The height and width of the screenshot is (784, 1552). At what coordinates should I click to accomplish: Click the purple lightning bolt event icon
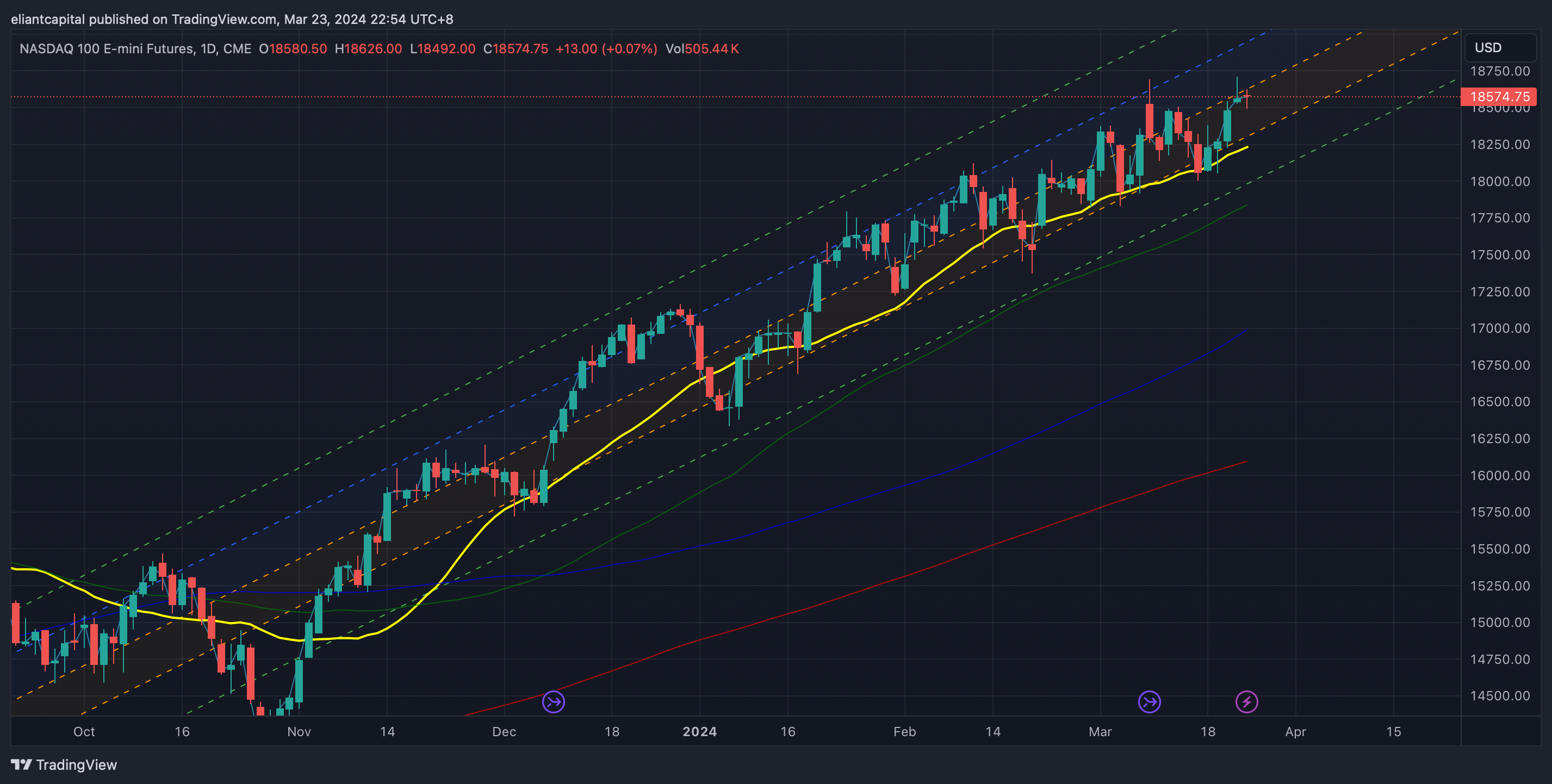1246,701
